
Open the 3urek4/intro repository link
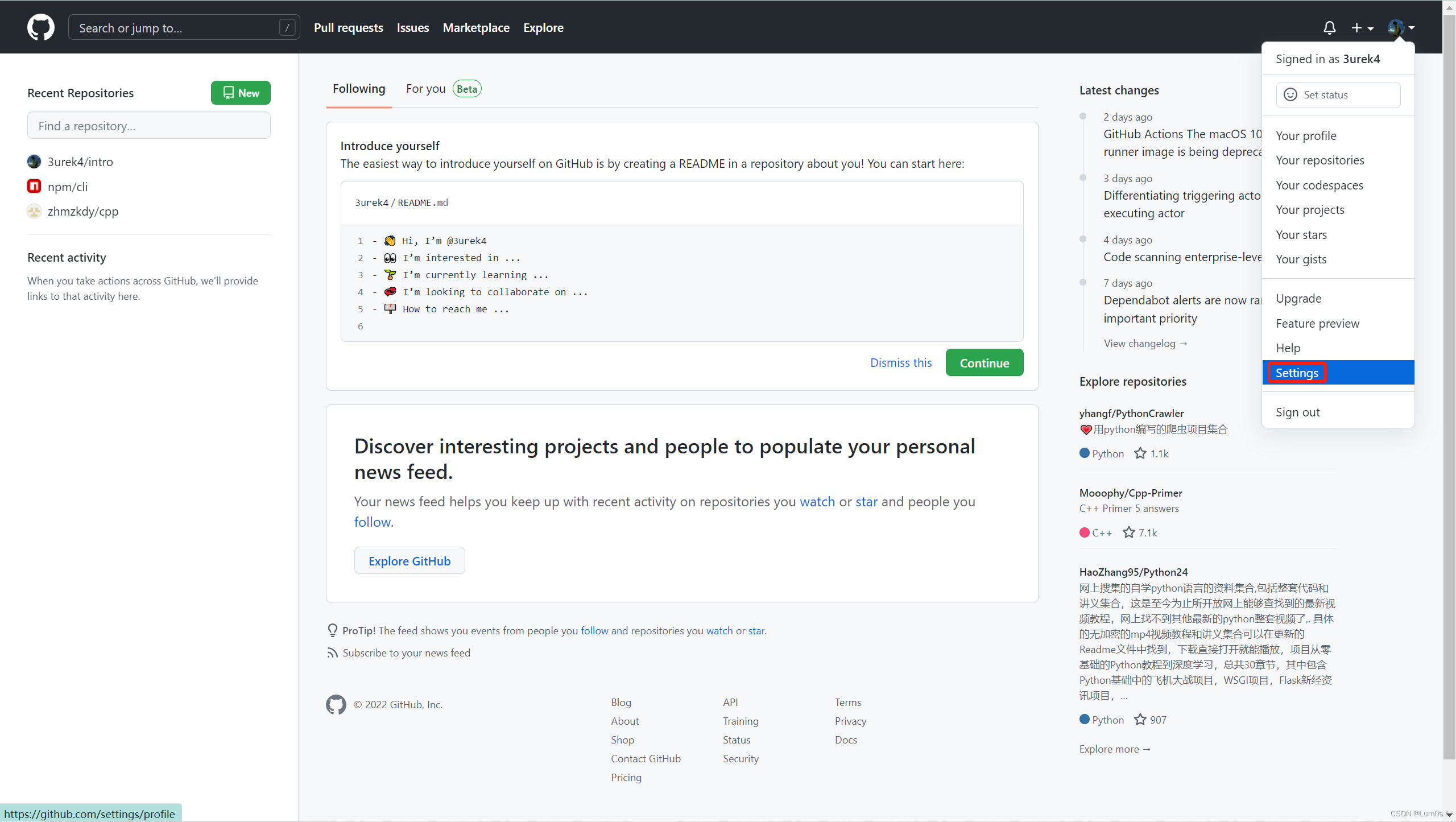80,162
